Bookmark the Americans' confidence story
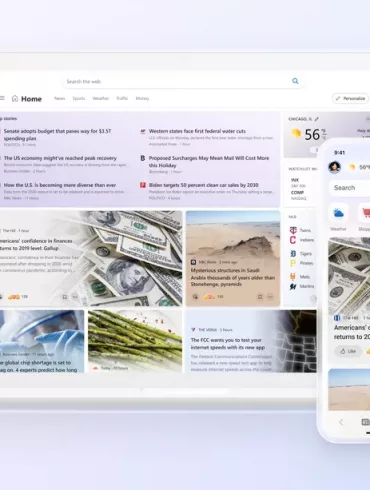Screen dimensions: 370x490 (x=65, y=297)
